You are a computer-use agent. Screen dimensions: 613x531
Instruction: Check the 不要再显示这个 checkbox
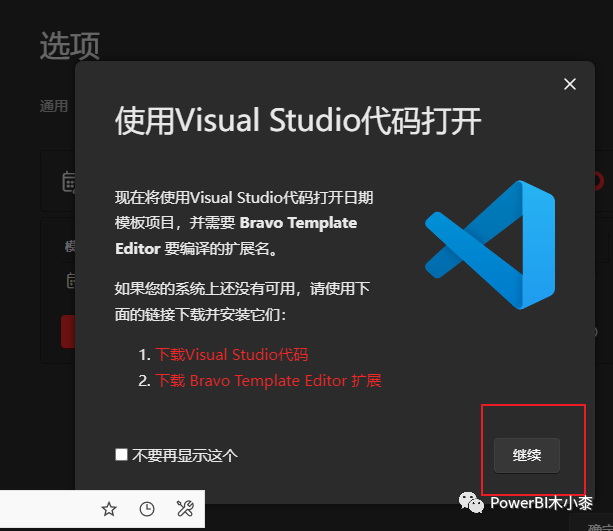click(121, 455)
